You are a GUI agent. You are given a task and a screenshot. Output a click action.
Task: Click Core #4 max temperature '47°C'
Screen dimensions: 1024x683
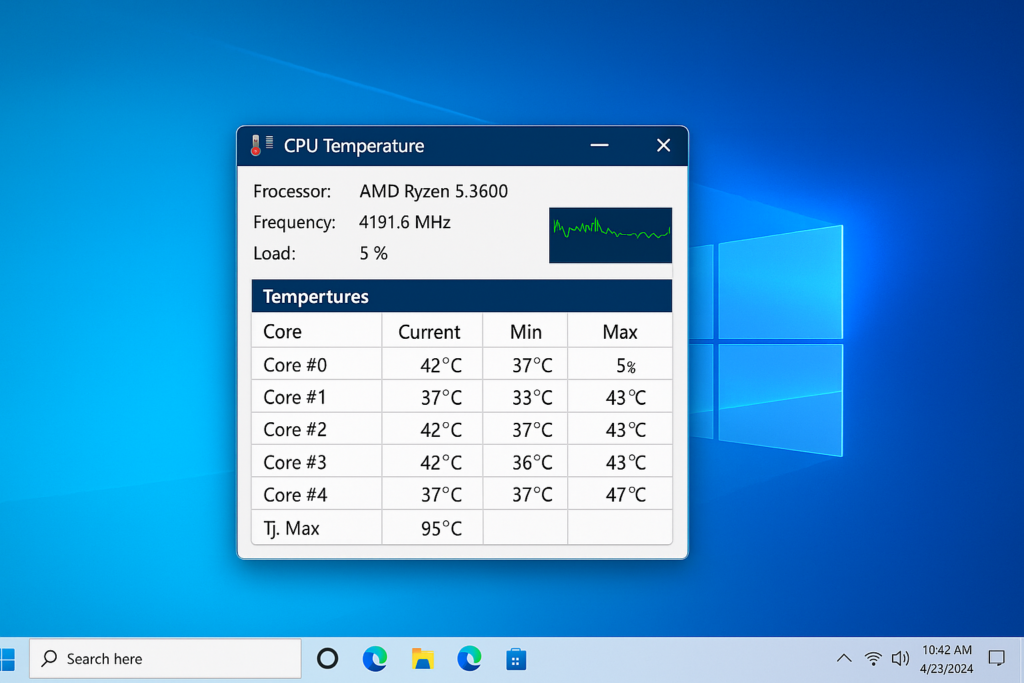[x=626, y=494]
